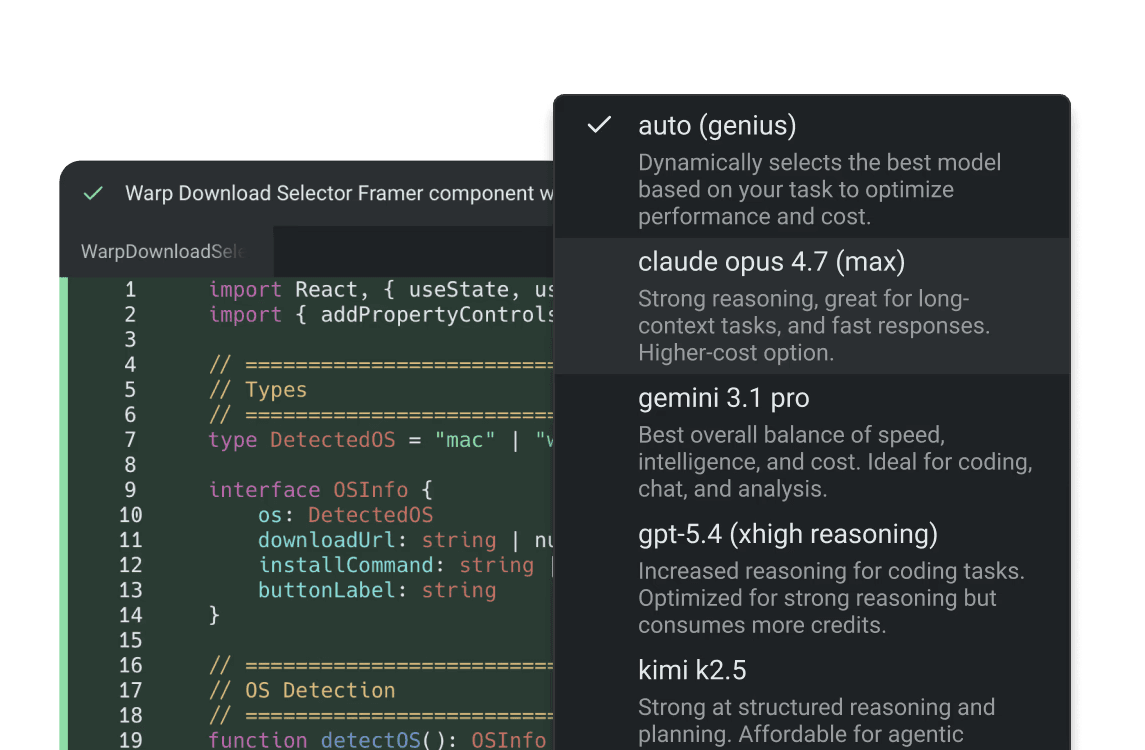The height and width of the screenshot is (750, 1145).
Task: Click the 'Best overall balance of speed' description
Action: coord(835,462)
